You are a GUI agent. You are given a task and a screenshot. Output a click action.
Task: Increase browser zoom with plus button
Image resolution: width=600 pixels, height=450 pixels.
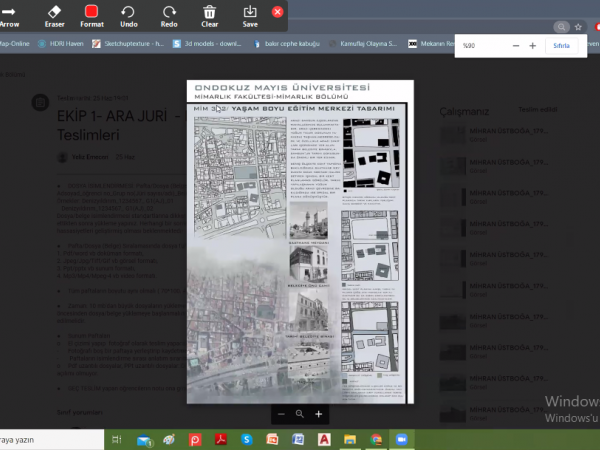pos(533,46)
